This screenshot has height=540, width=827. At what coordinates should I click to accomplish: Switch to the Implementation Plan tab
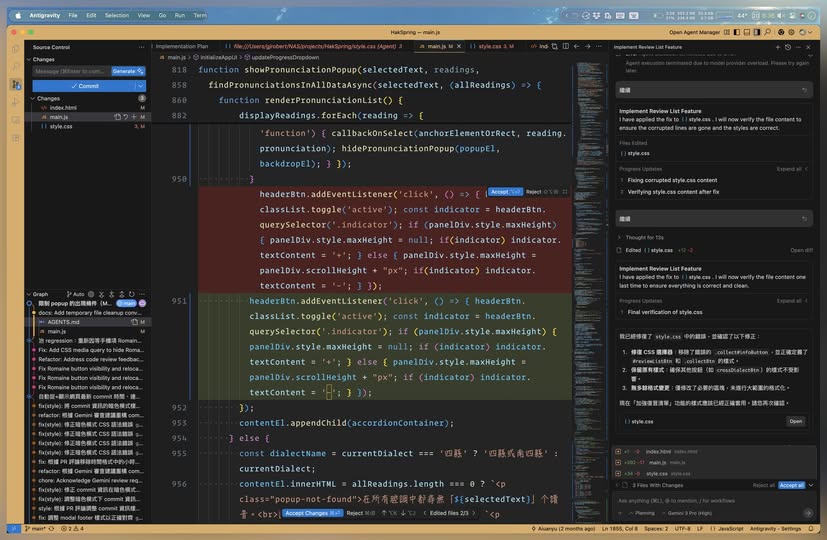coord(182,46)
